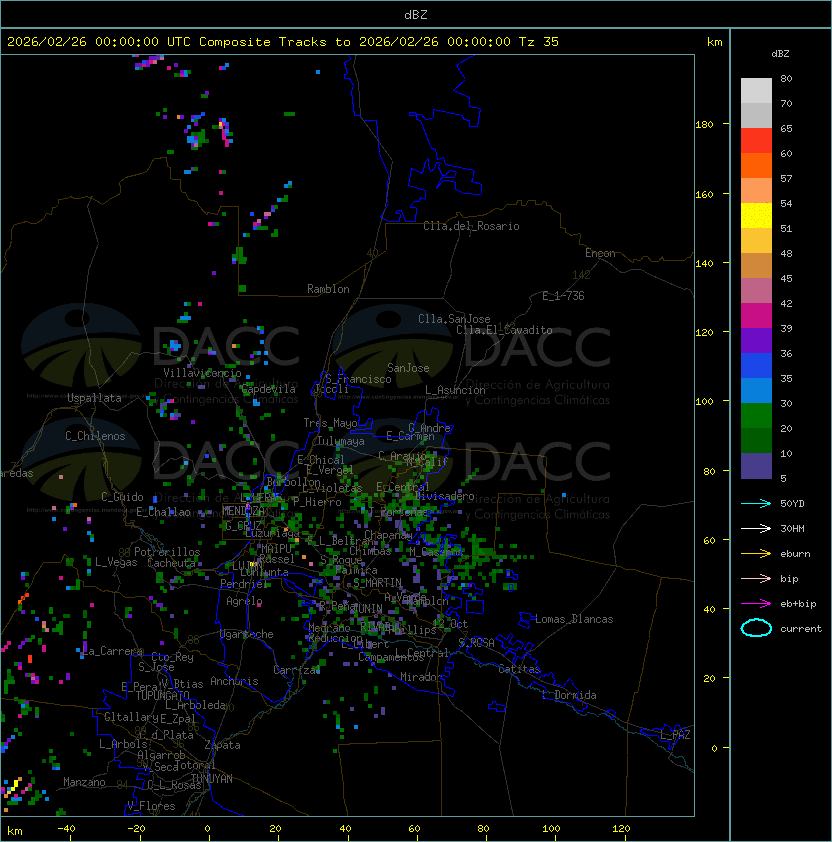Select the dark green swatch between 20 and 10 dBZ
Image resolution: width=832 pixels, height=842 pixels.
(x=756, y=440)
